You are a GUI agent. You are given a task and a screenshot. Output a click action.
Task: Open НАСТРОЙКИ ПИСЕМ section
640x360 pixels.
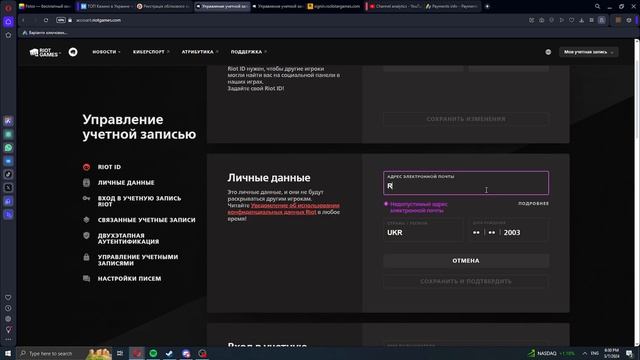(x=129, y=278)
